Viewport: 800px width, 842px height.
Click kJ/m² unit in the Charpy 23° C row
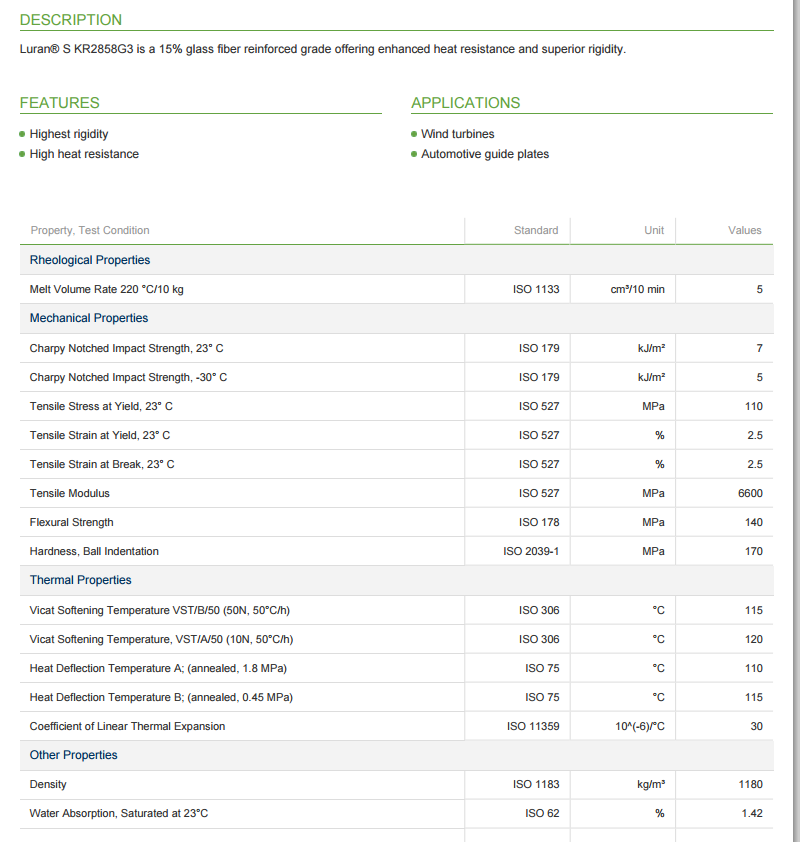tap(651, 349)
